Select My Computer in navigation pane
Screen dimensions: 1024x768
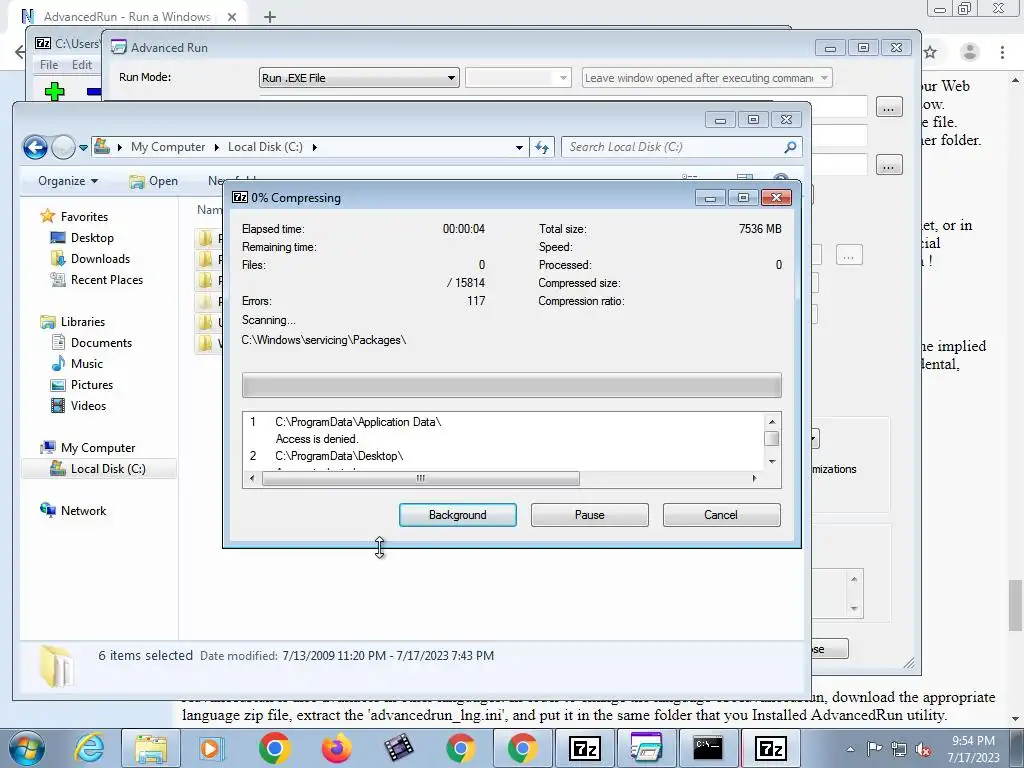click(98, 448)
